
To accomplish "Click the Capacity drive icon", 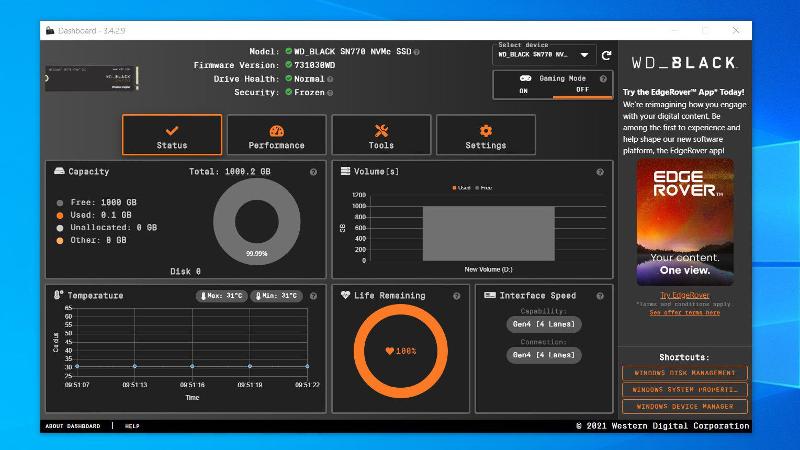I will pyautogui.click(x=59, y=171).
